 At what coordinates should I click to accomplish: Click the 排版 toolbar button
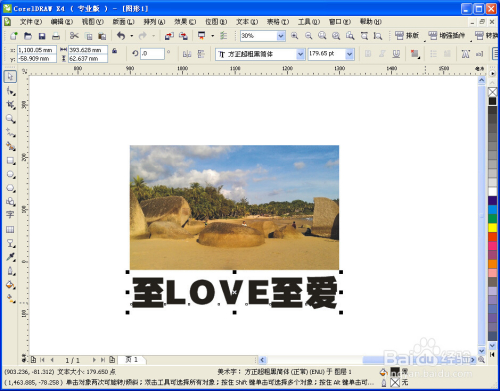pos(407,35)
